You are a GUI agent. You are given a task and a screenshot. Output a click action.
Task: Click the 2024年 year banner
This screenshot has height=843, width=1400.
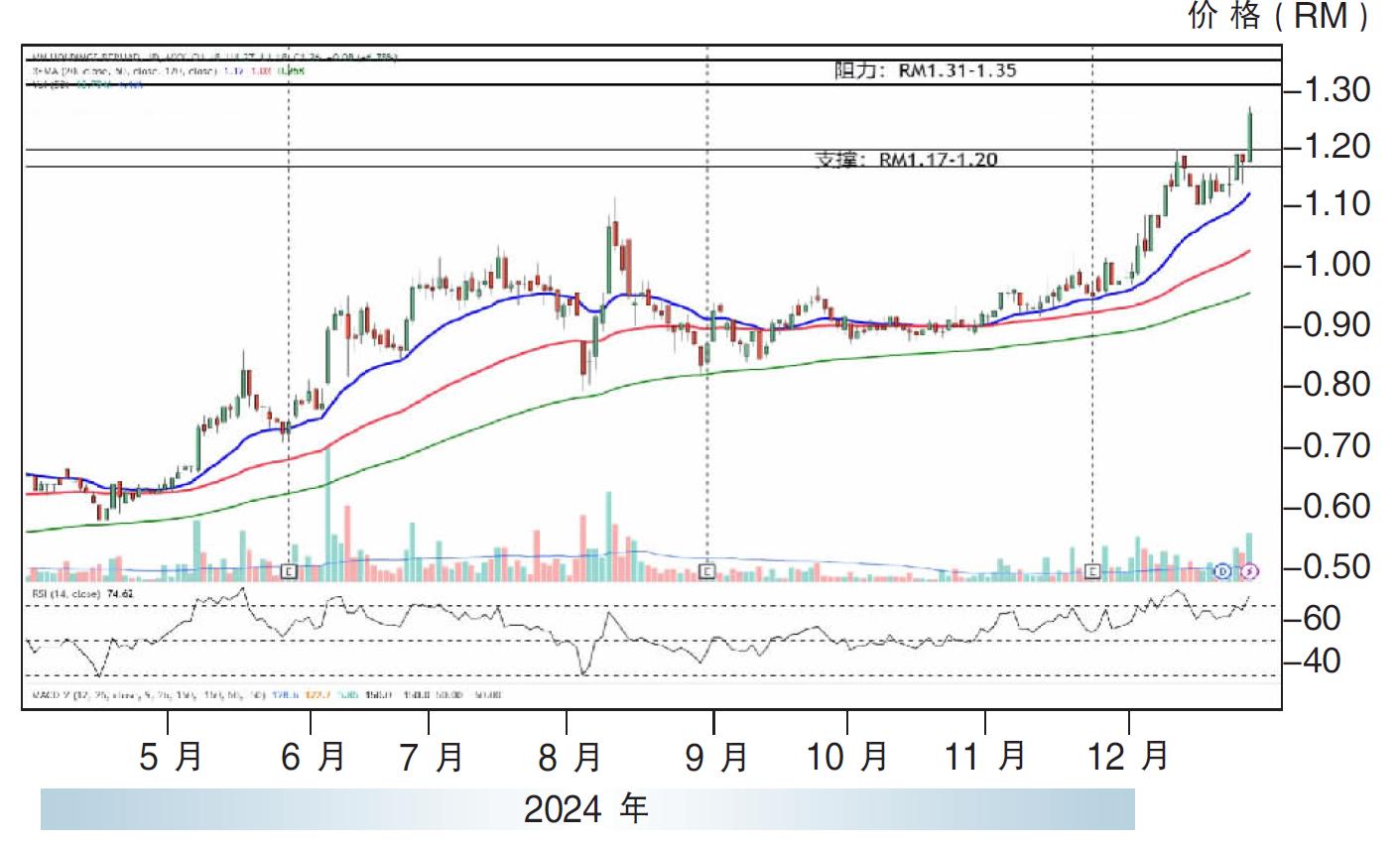coord(586,809)
